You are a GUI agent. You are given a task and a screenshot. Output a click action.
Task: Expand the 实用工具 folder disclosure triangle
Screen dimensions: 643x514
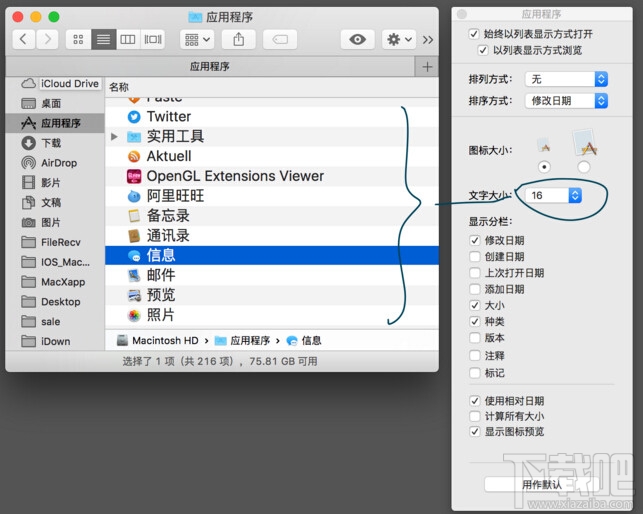point(114,136)
